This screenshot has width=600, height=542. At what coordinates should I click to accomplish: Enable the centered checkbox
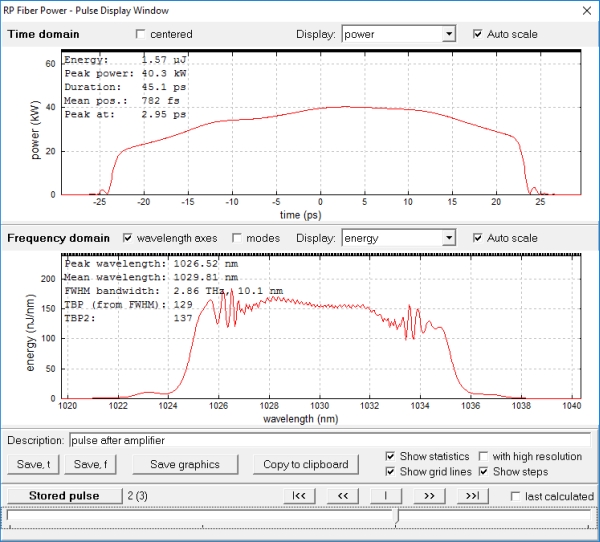tap(141, 34)
